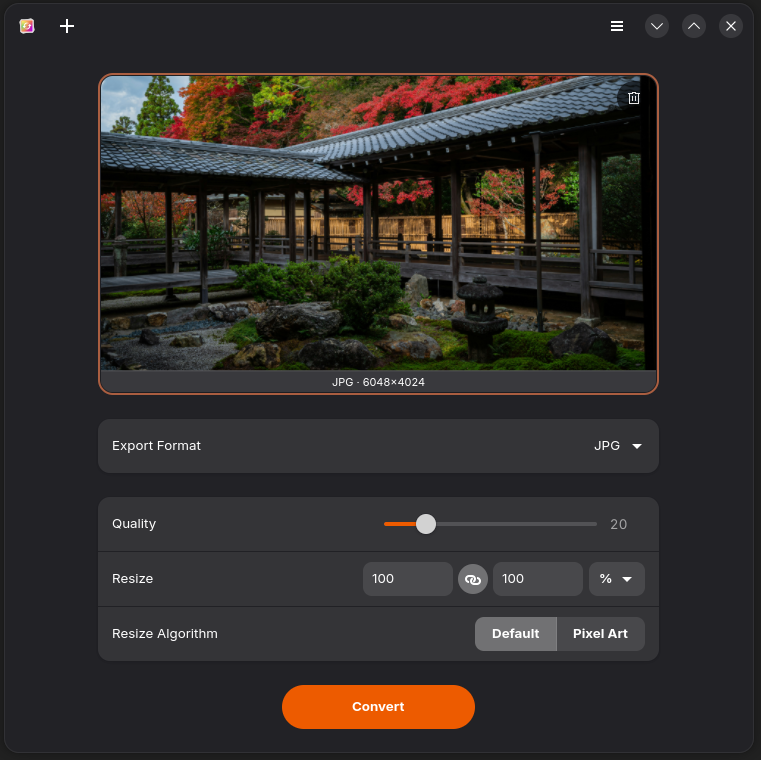This screenshot has width=761, height=760.
Task: Toggle the aspect ratio link button
Action: click(473, 579)
